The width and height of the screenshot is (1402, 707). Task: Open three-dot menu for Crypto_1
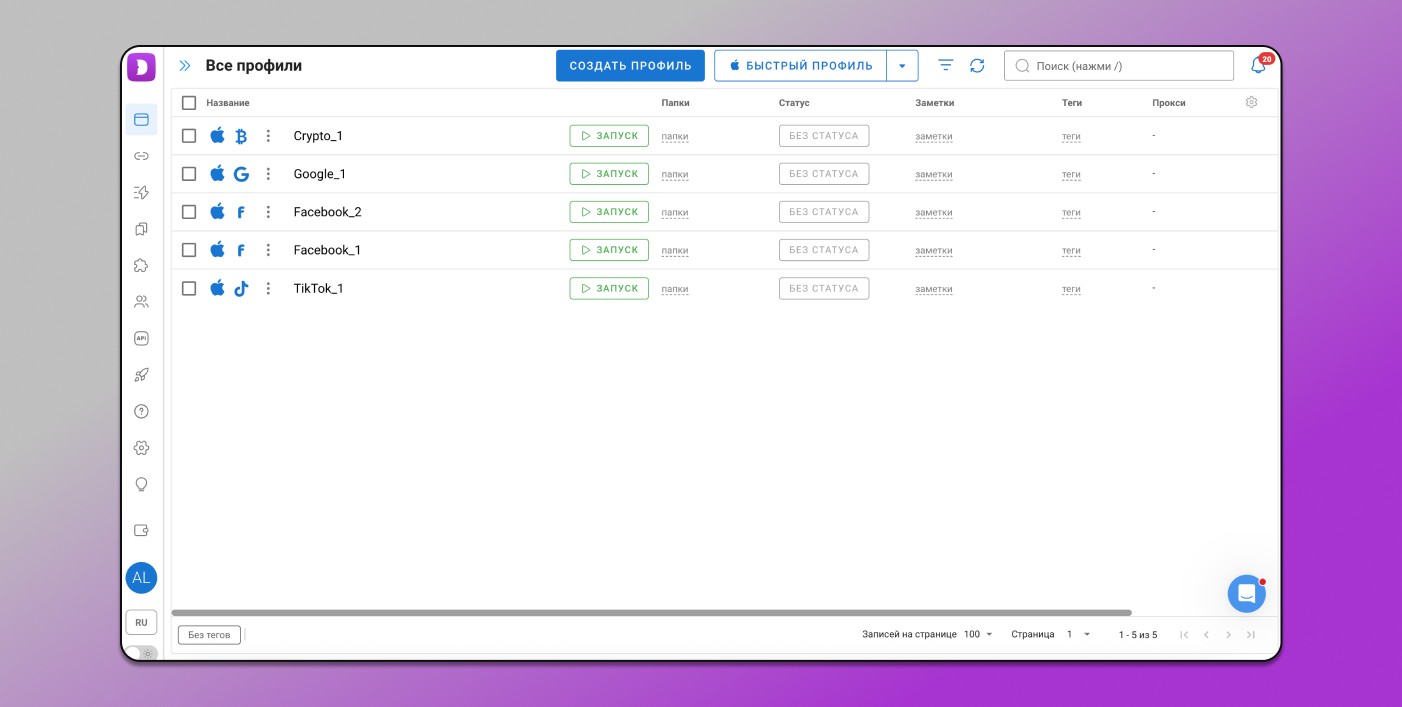pyautogui.click(x=268, y=136)
